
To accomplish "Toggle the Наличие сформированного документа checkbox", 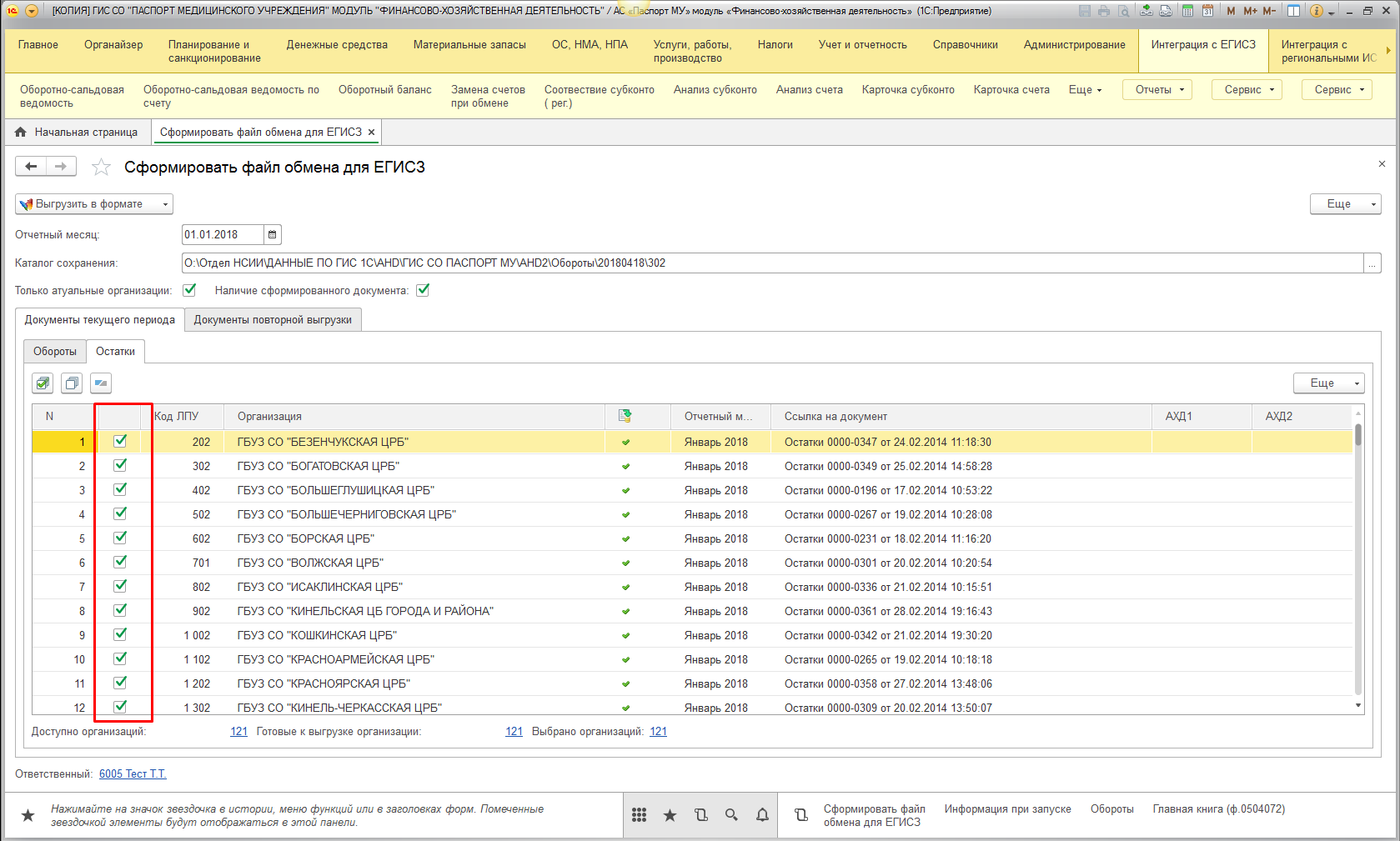I will 423,290.
